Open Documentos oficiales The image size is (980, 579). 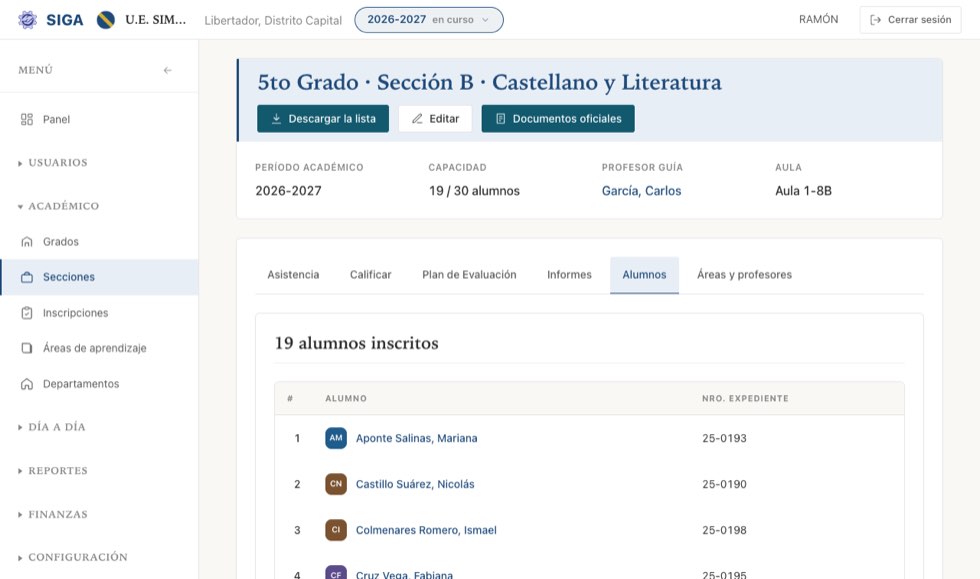(x=558, y=119)
